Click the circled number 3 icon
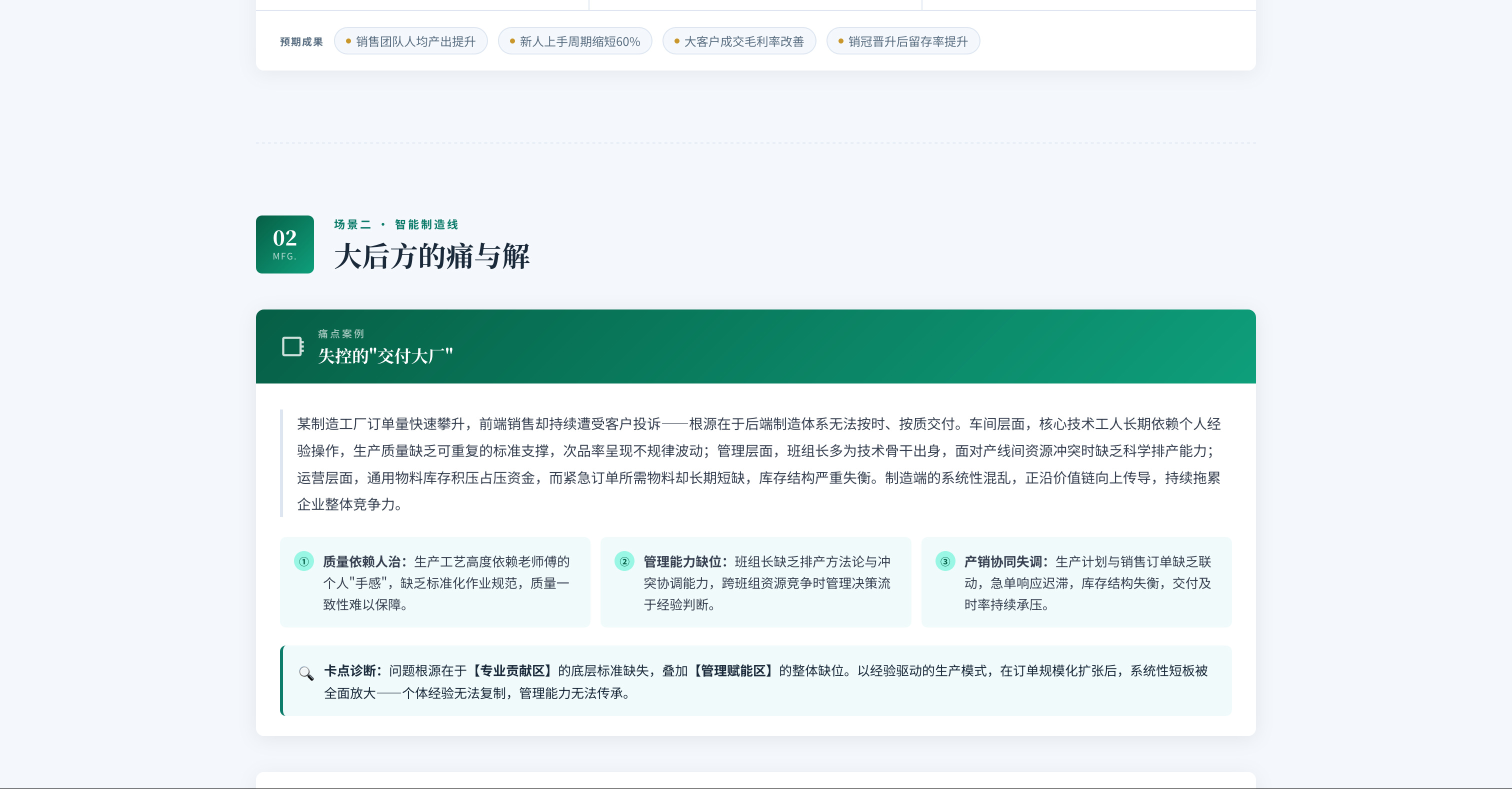The width and height of the screenshot is (1512, 789). pyautogui.click(x=945, y=561)
